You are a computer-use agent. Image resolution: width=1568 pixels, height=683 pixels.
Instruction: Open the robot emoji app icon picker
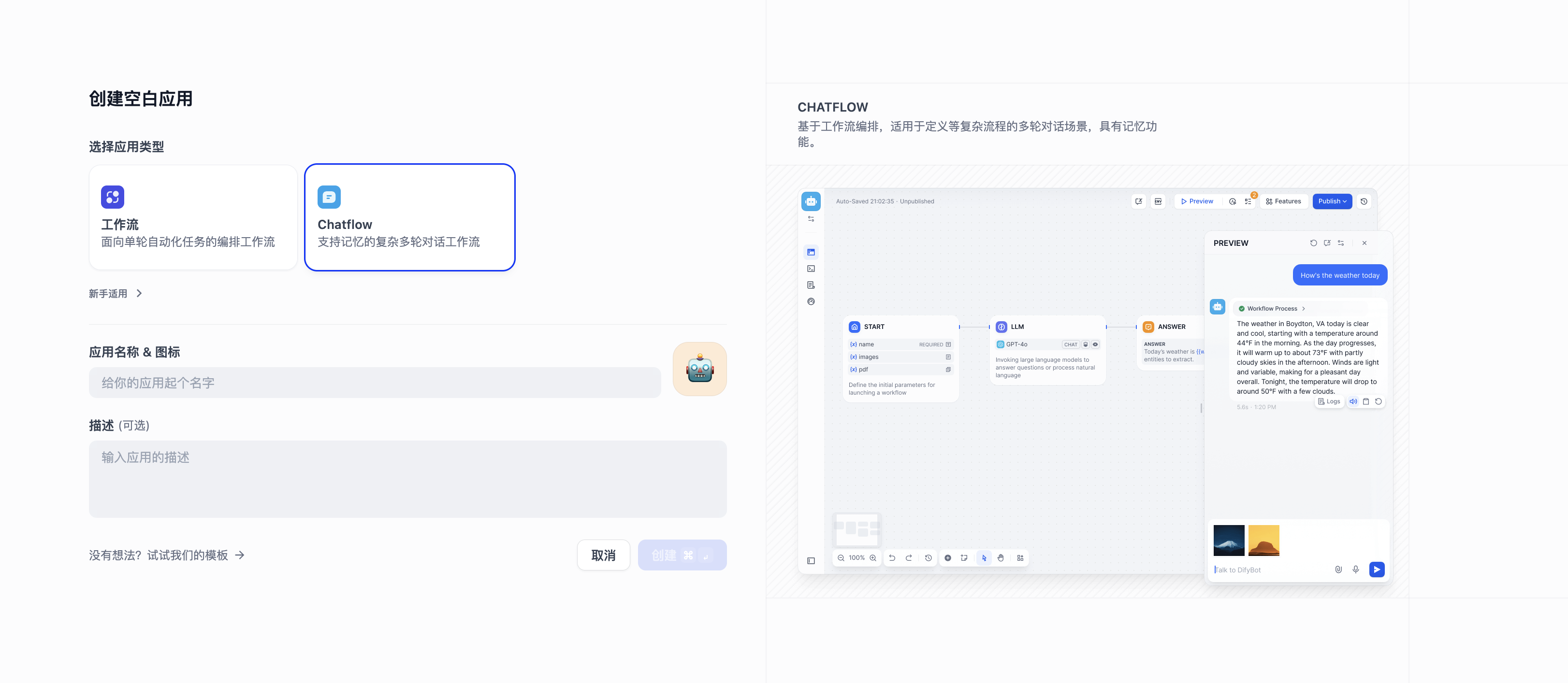click(699, 369)
